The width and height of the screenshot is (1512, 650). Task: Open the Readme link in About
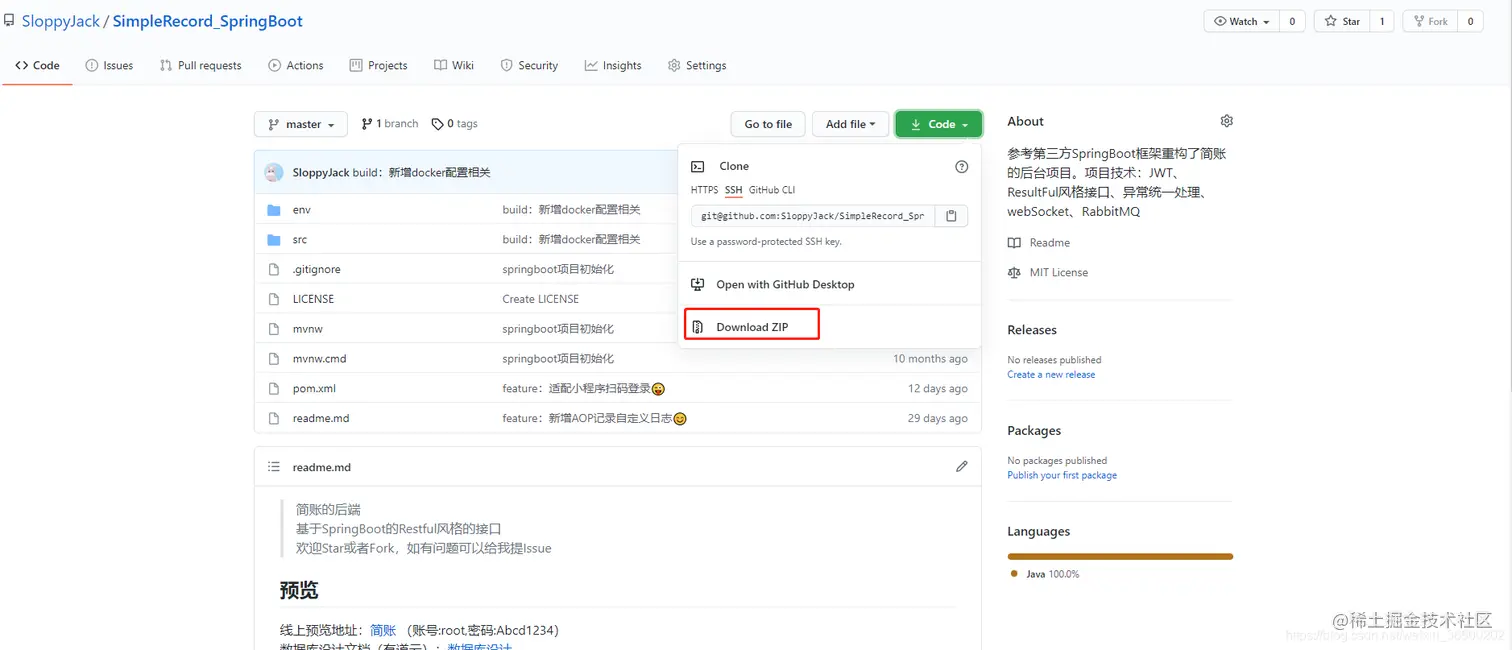1049,243
